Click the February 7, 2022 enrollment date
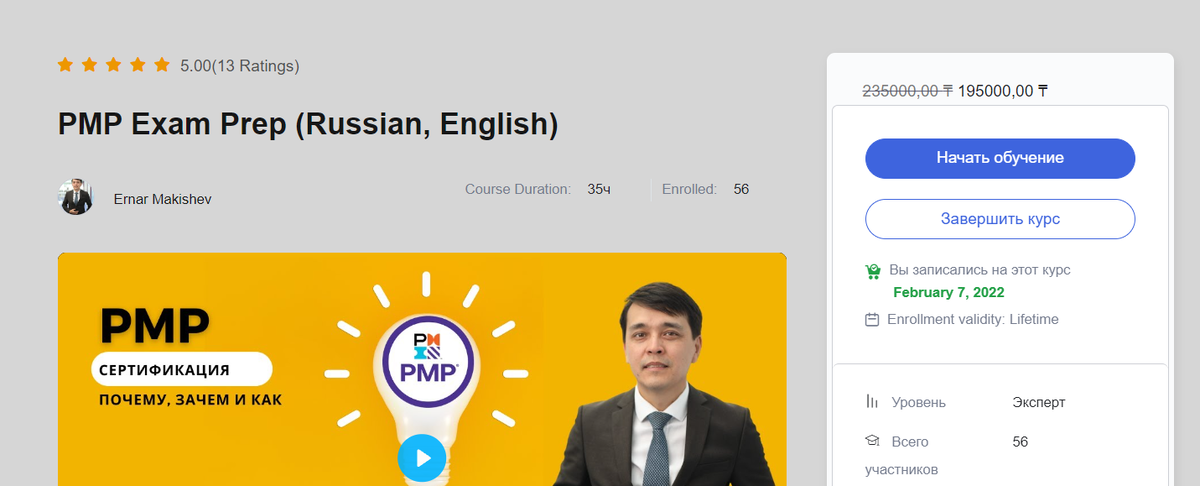 click(x=949, y=293)
